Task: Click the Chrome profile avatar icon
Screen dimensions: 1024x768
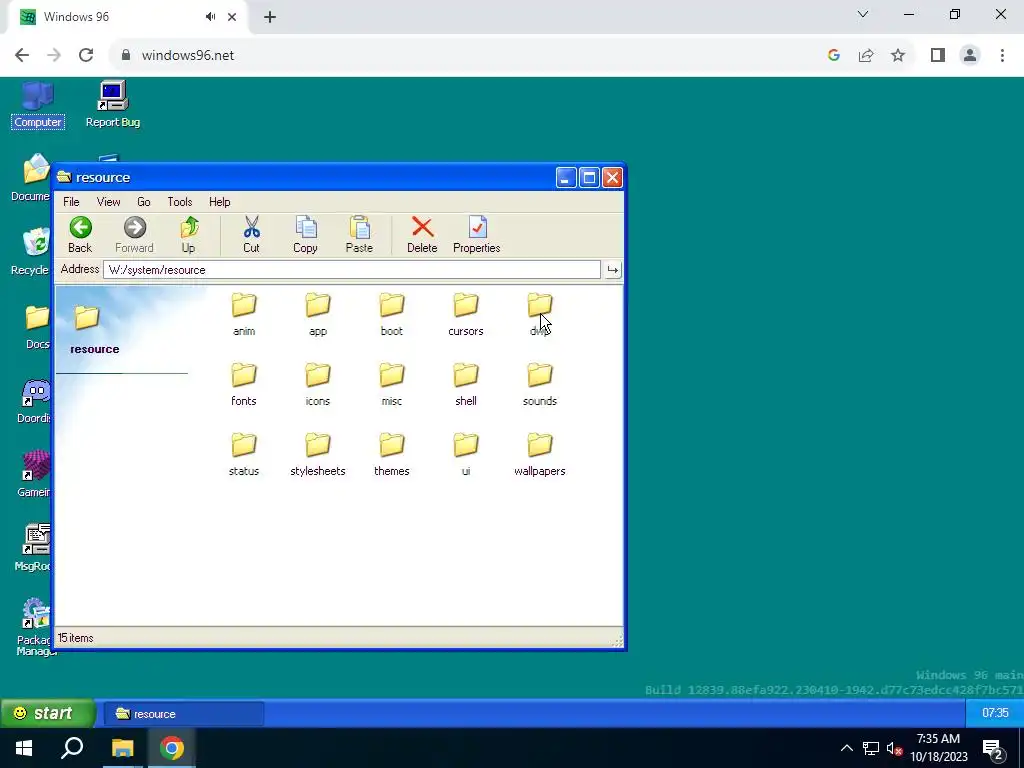Action: point(970,56)
